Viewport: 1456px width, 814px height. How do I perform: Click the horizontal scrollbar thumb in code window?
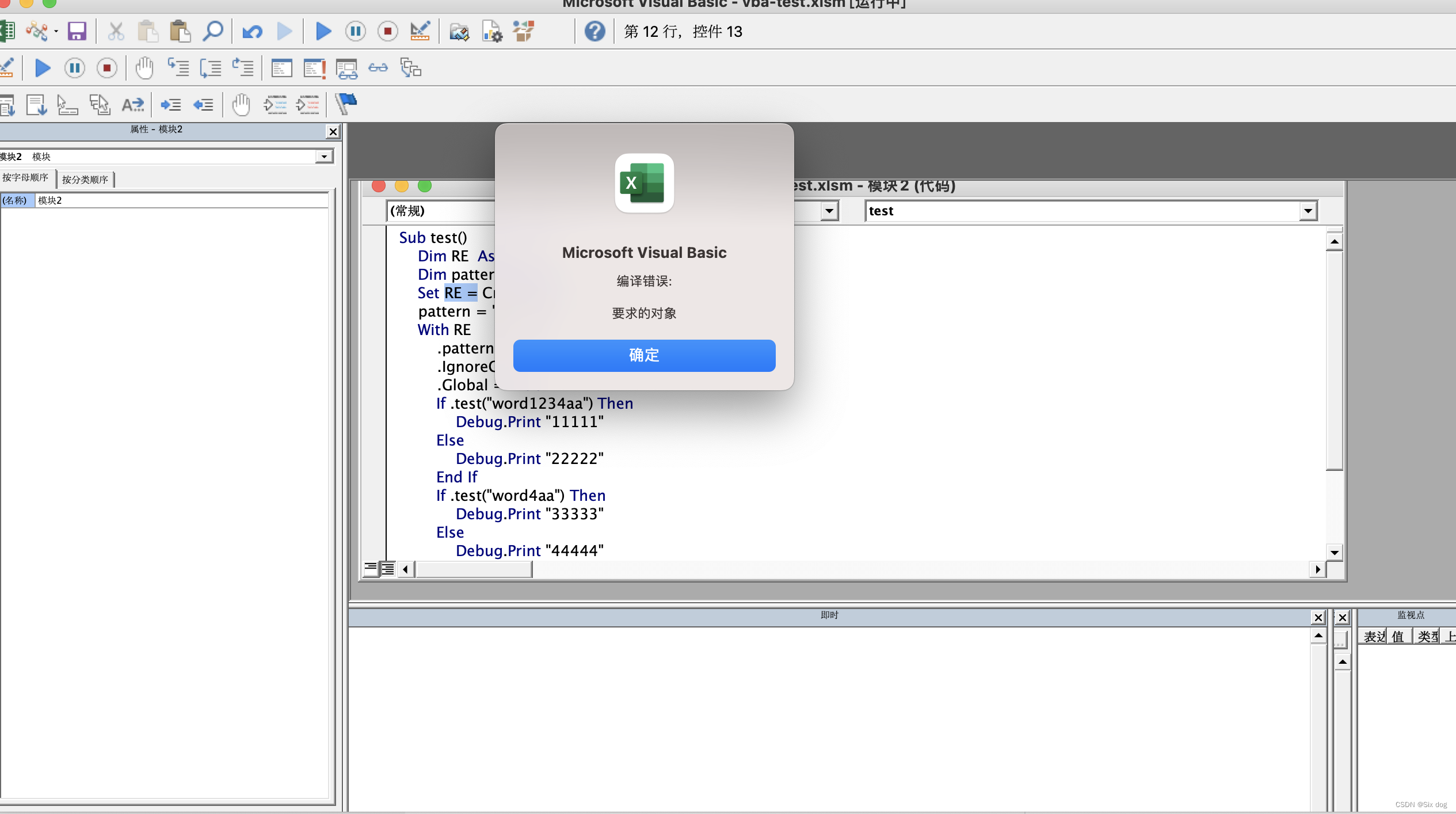pyautogui.click(x=474, y=569)
